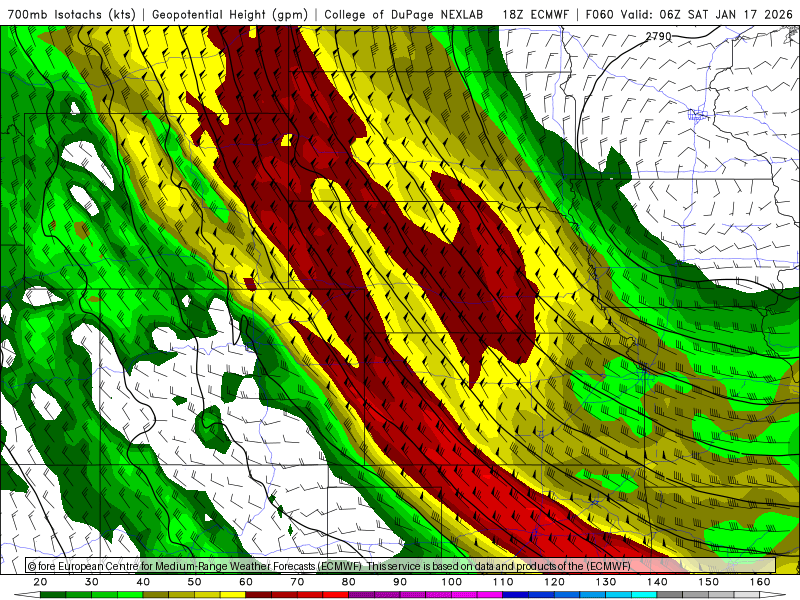Click the ECMWF copyright notice text
Screen dimensions: 800x600
pyautogui.click(x=329, y=566)
